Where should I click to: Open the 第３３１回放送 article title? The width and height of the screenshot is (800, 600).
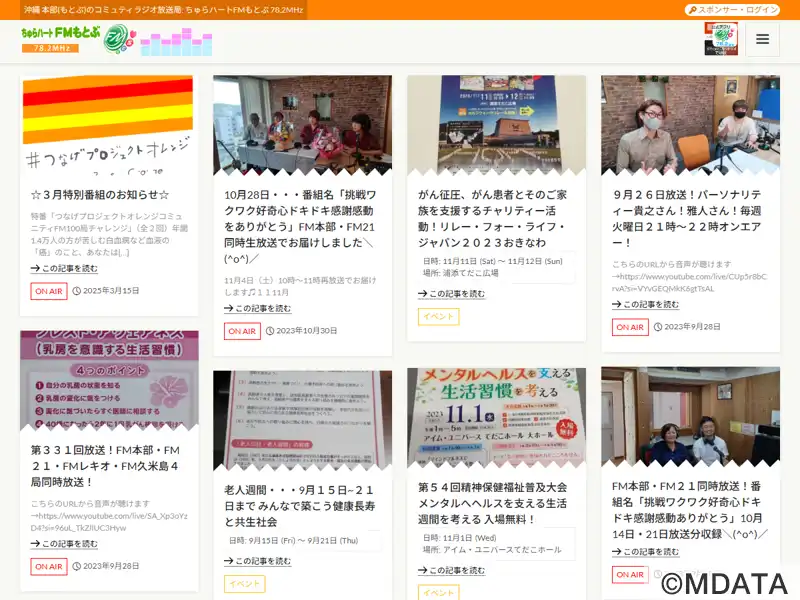tap(106, 466)
